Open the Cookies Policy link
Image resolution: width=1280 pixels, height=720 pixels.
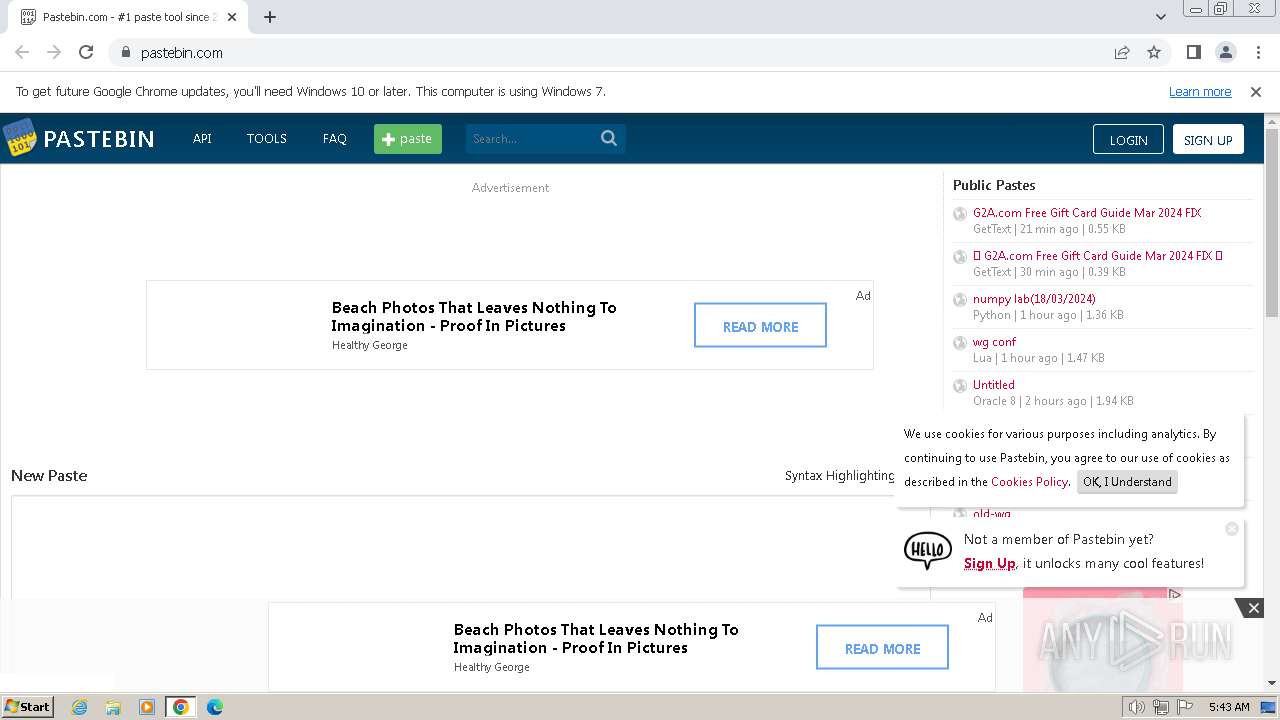click(1029, 482)
